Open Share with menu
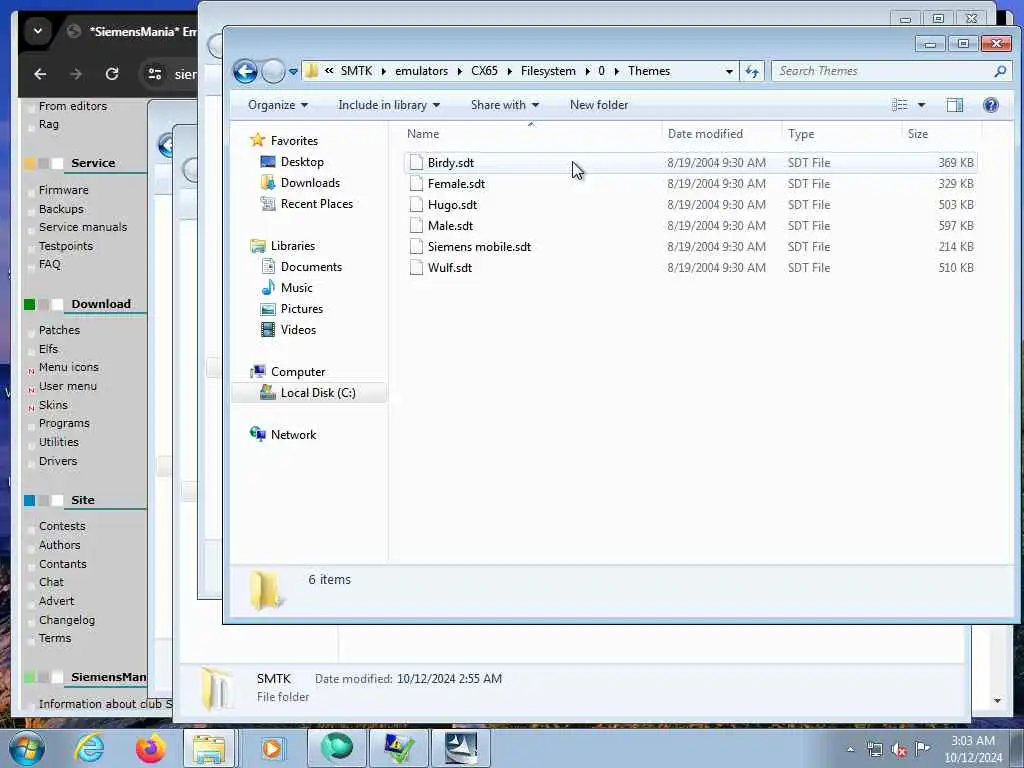Viewport: 1024px width, 768px height. pyautogui.click(x=505, y=105)
